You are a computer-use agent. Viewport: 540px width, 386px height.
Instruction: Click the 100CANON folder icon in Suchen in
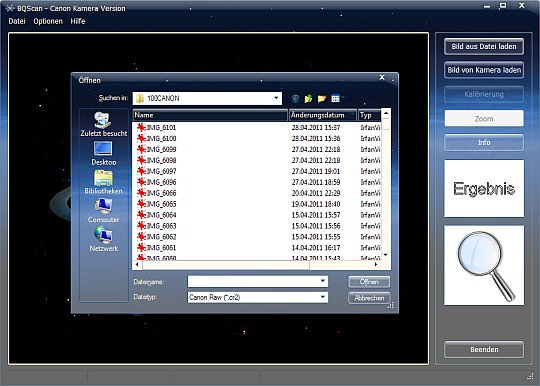pyautogui.click(x=140, y=98)
